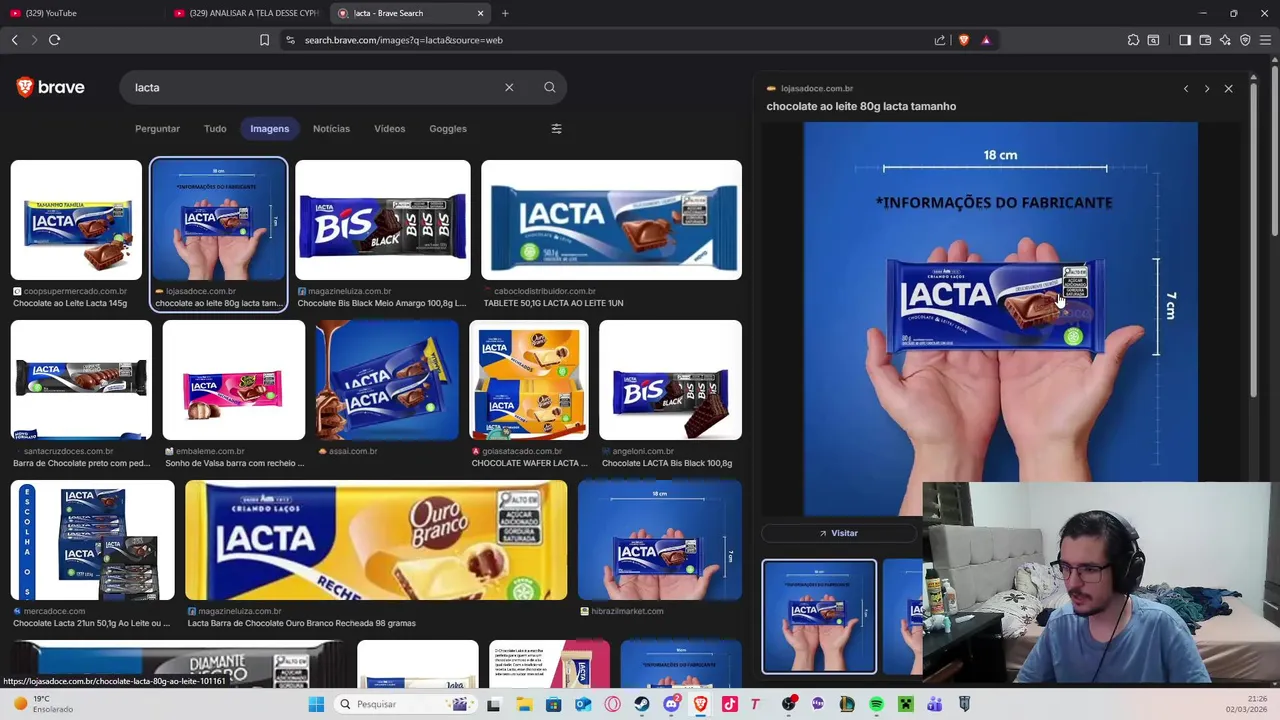Close the image preview panel
This screenshot has width=1280, height=720.
[x=1229, y=89]
